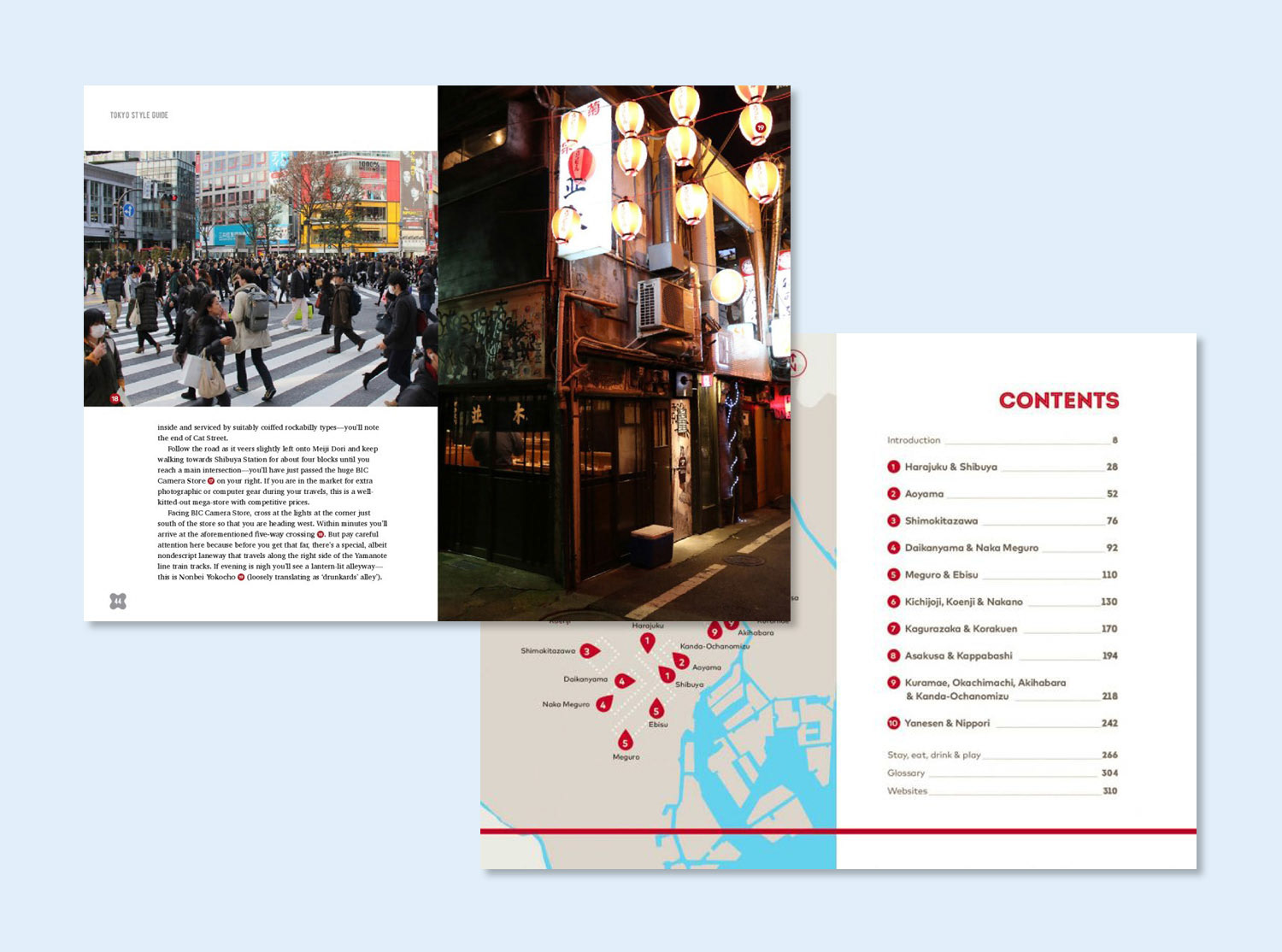
Task: Click the number 9 circle beside Kuramae, Okachimachi
Action: coord(893,683)
